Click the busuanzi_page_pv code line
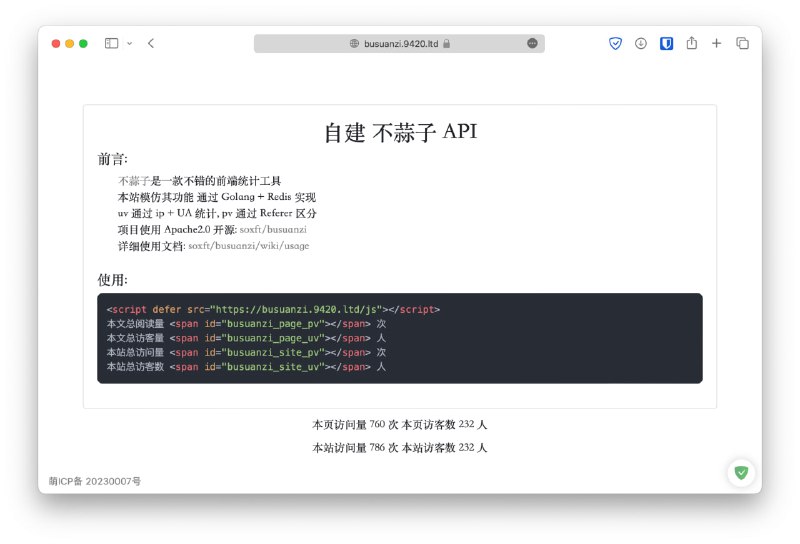Screen dimensions: 800x544 coord(246,324)
